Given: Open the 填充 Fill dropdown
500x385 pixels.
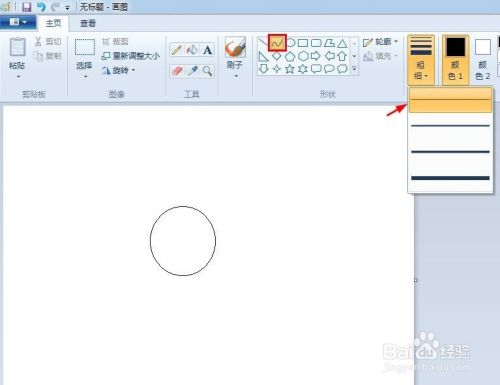Looking at the screenshot, I should [380, 56].
